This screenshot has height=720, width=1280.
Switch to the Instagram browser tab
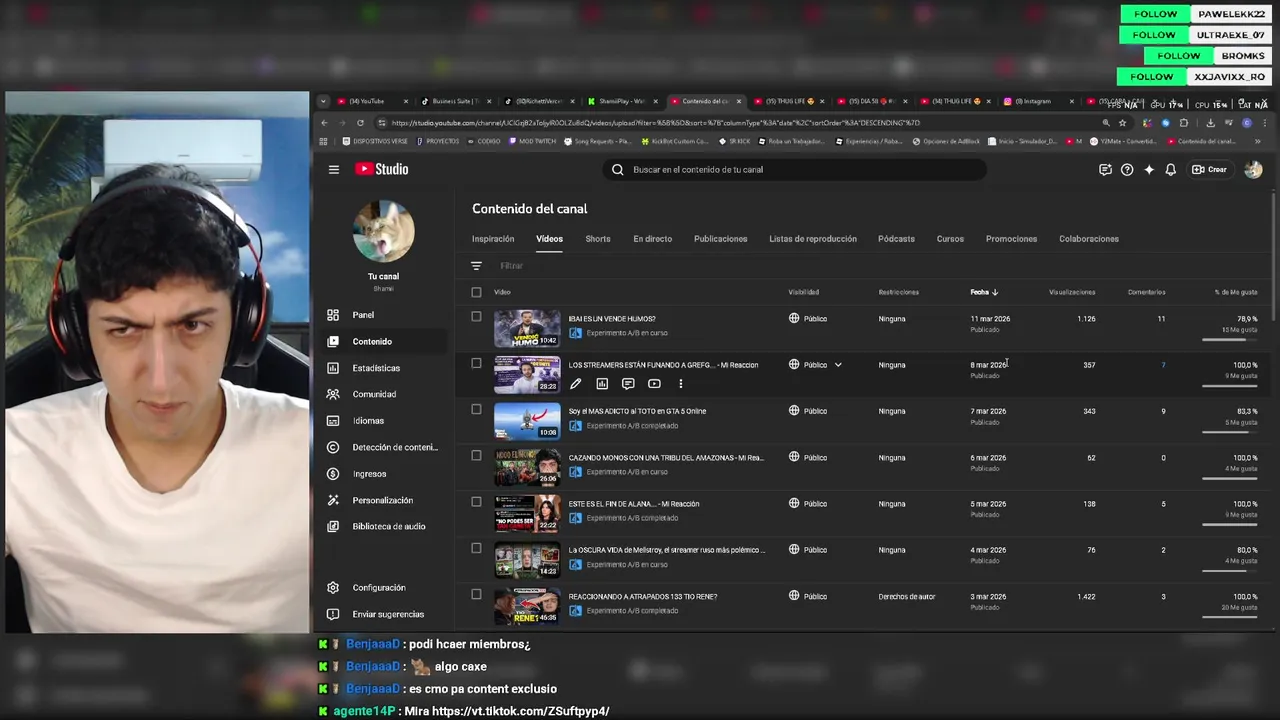pyautogui.click(x=1035, y=101)
